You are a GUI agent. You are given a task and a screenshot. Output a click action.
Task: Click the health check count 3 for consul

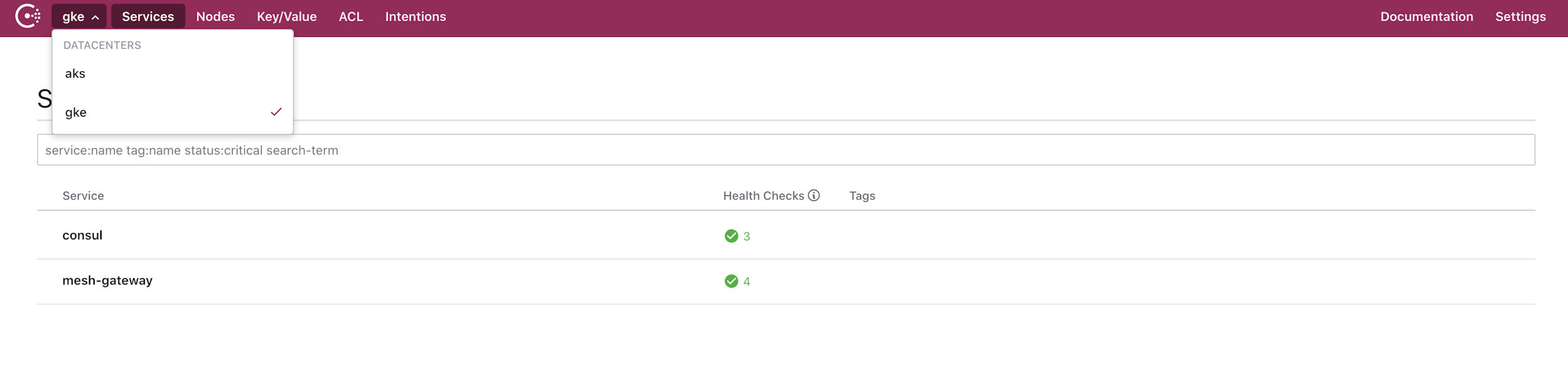click(x=746, y=236)
